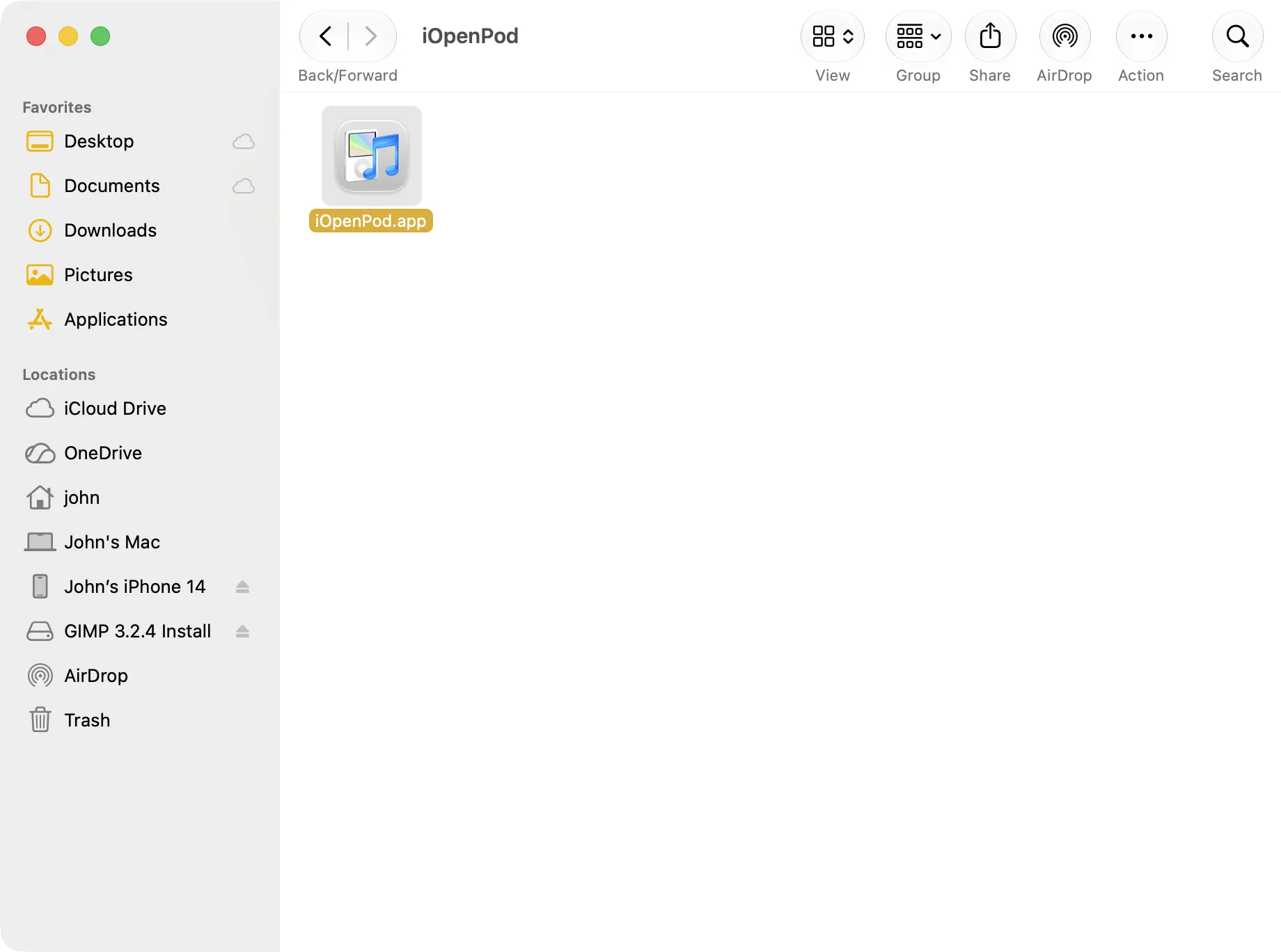Image resolution: width=1281 pixels, height=952 pixels.
Task: Open the GIMP 3.2.4 Install volume
Action: click(140, 631)
